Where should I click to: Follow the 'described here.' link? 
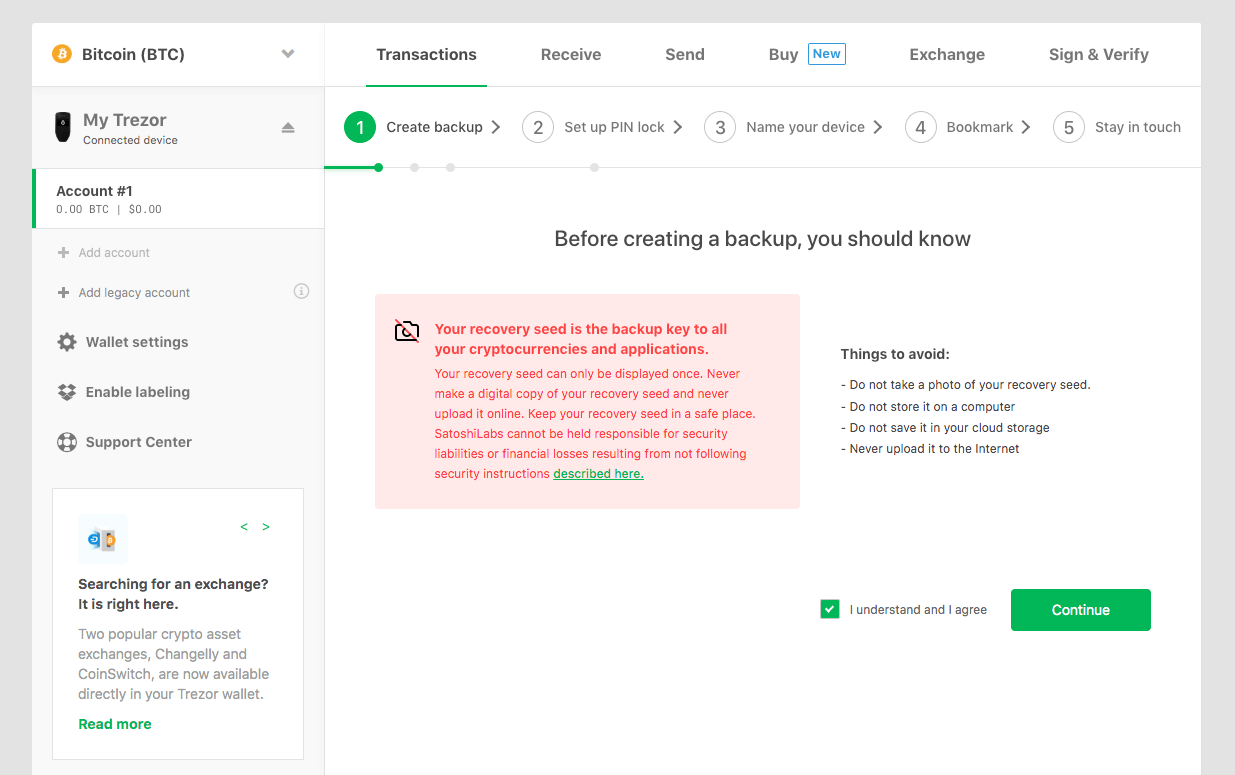(x=598, y=474)
